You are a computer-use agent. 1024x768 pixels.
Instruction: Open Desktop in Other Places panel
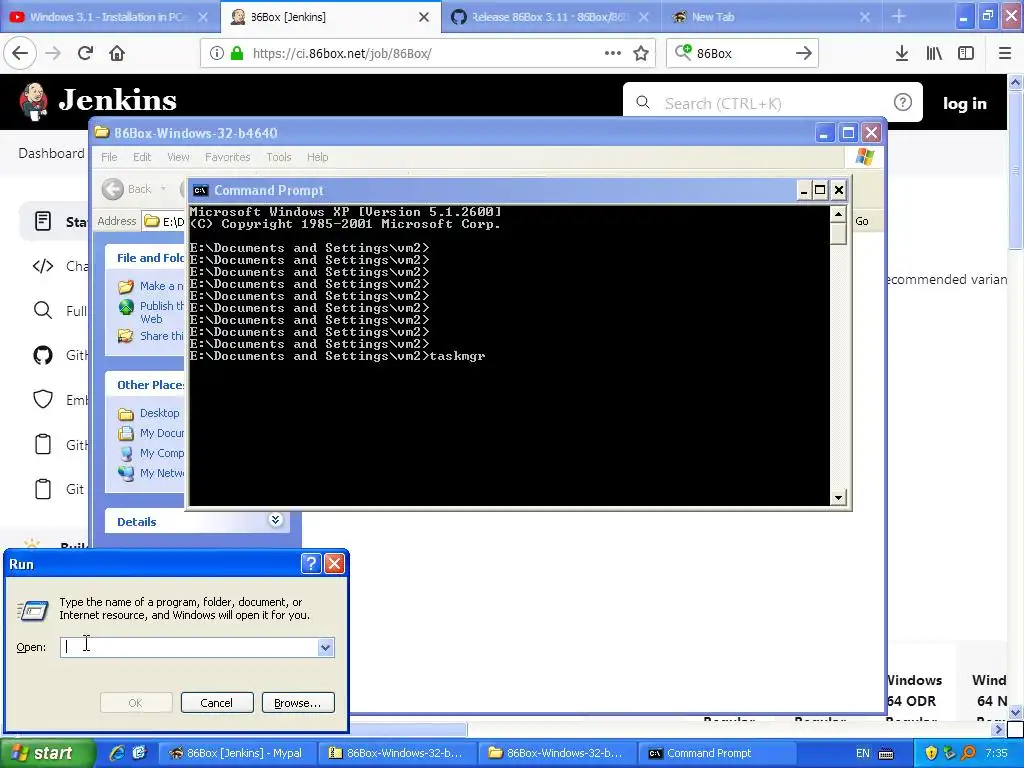(159, 413)
